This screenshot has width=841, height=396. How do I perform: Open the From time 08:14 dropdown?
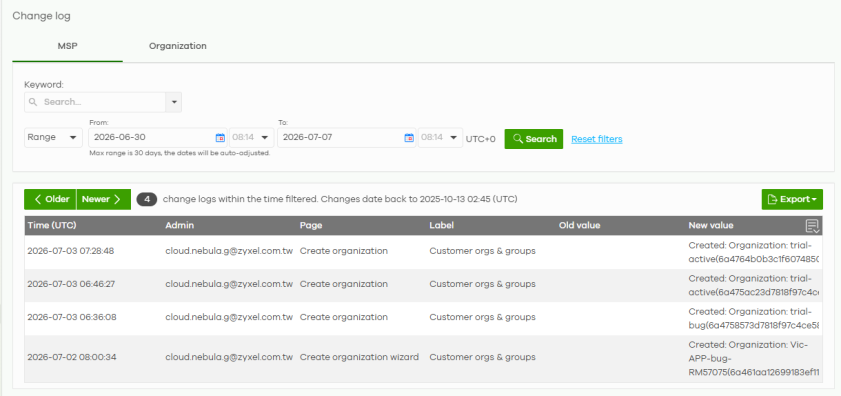click(x=252, y=137)
